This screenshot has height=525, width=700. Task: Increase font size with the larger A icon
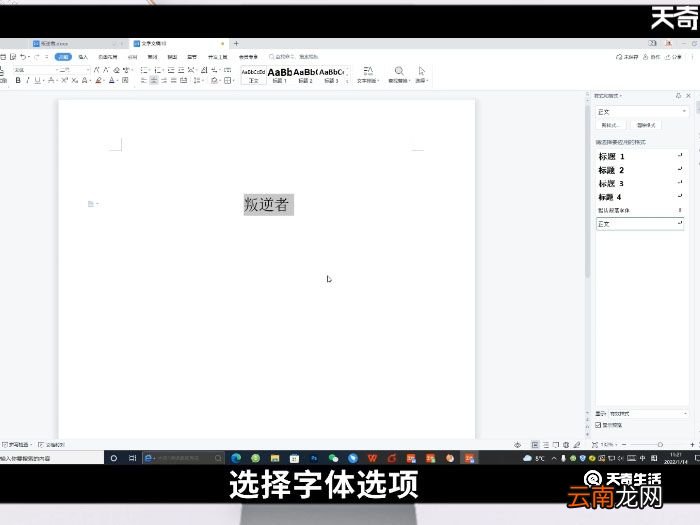click(96, 70)
